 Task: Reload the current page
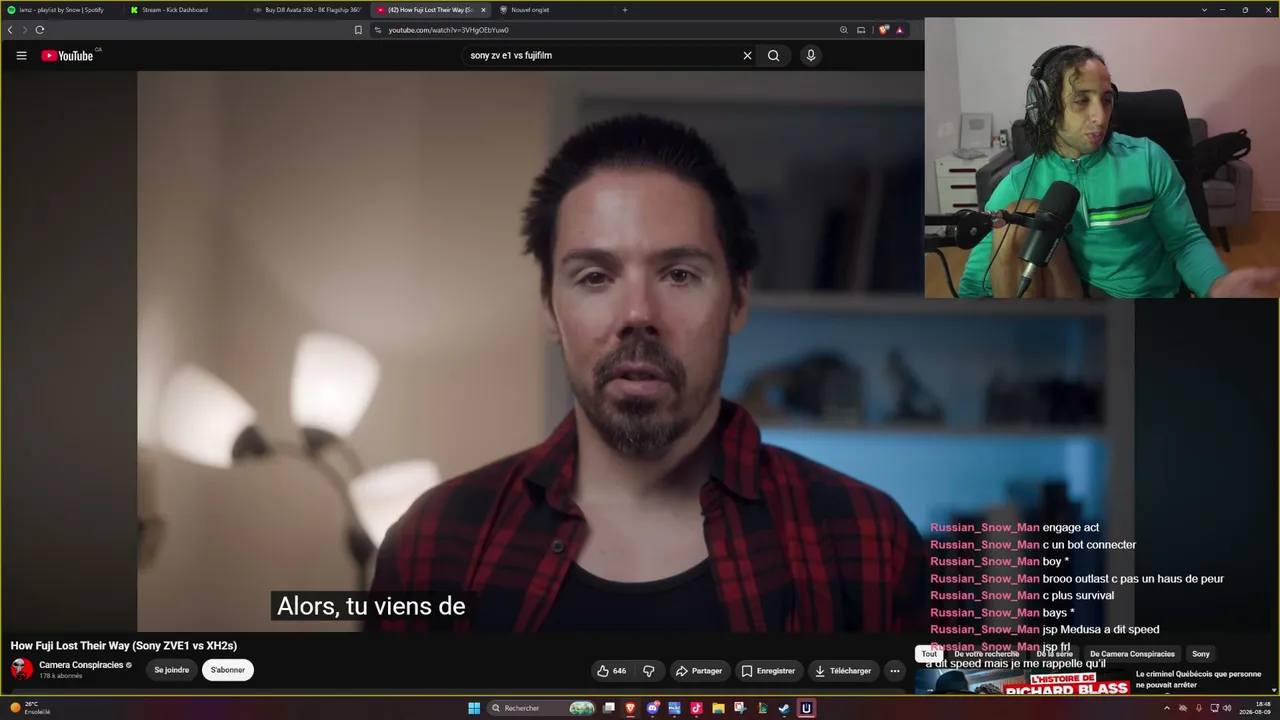[40, 30]
